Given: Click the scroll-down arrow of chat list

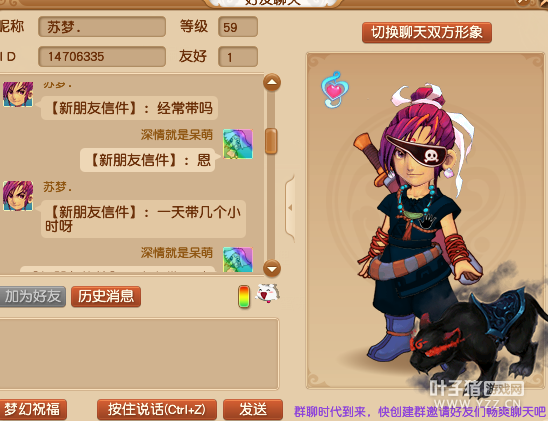Looking at the screenshot, I should point(272,268).
